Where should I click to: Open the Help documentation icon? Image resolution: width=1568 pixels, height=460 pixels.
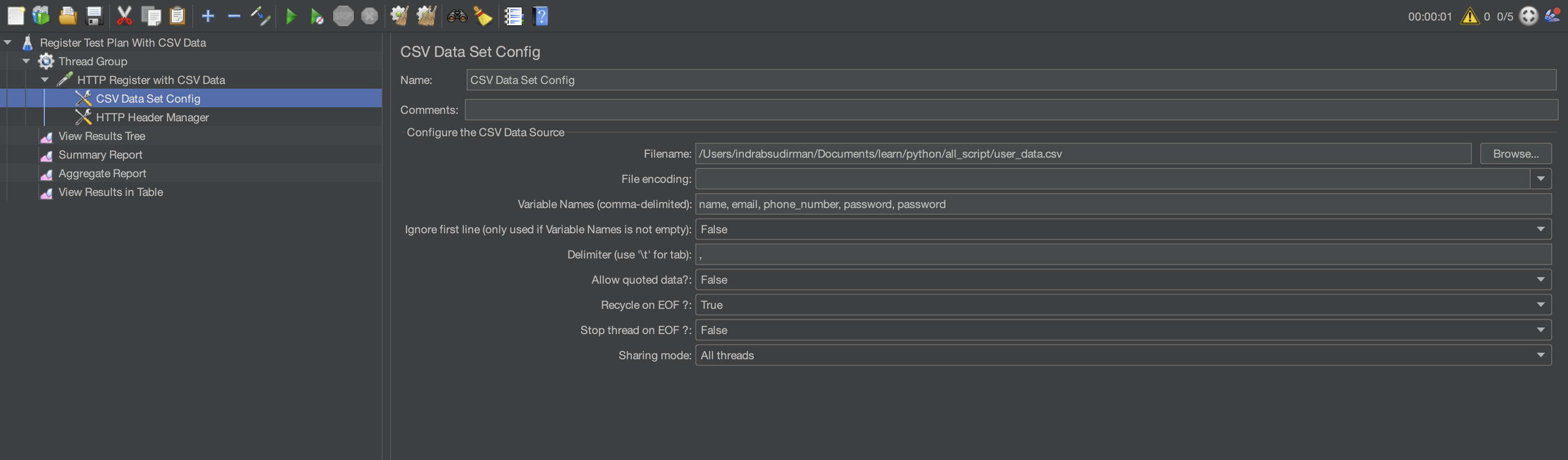[540, 16]
